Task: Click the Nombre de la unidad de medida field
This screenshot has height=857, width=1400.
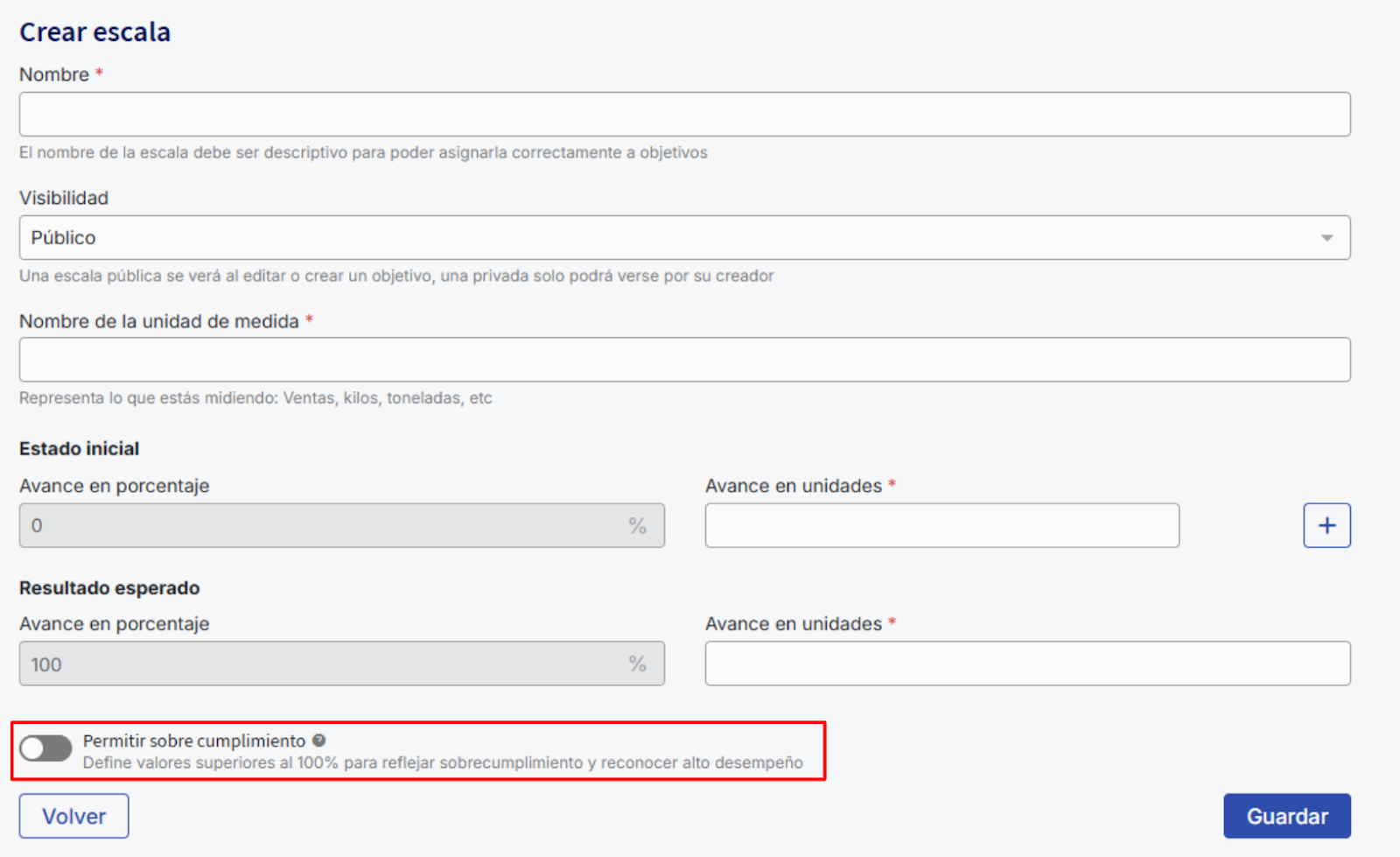Action: (x=684, y=360)
